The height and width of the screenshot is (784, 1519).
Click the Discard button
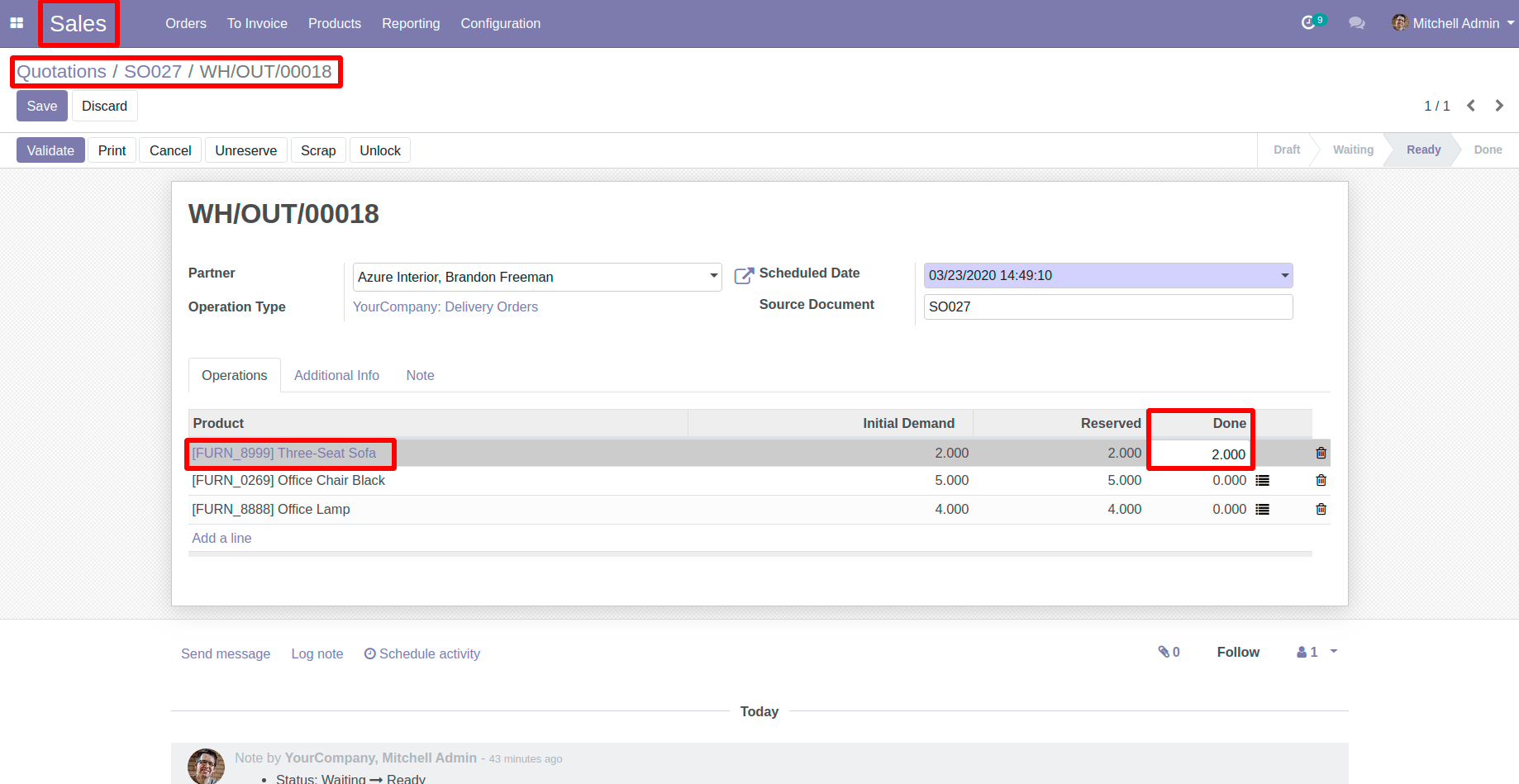click(x=104, y=106)
